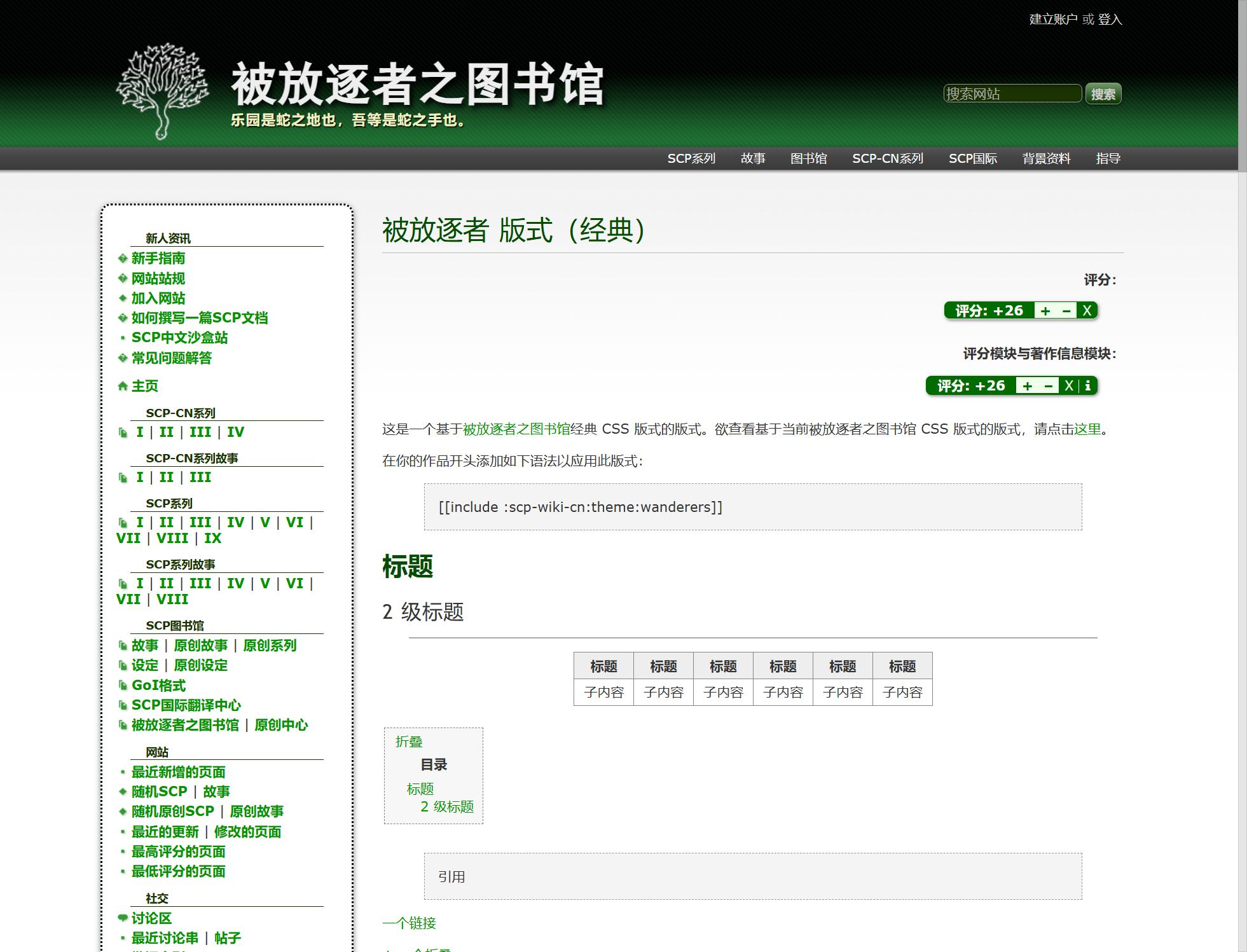Click the speech bubble icon beside 讨论区
This screenshot has height=952, width=1247.
[x=123, y=918]
